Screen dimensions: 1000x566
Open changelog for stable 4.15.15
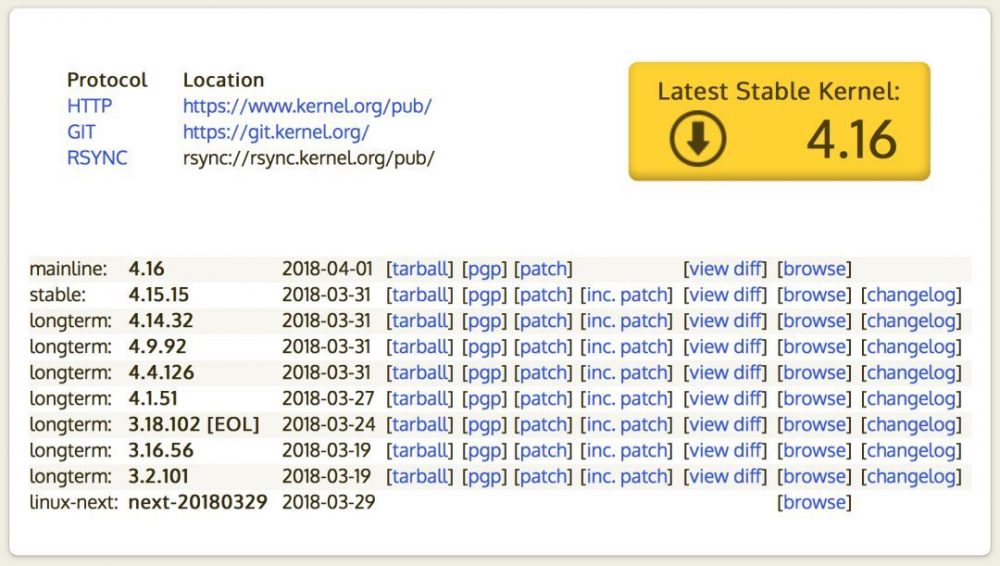pyautogui.click(x=911, y=295)
